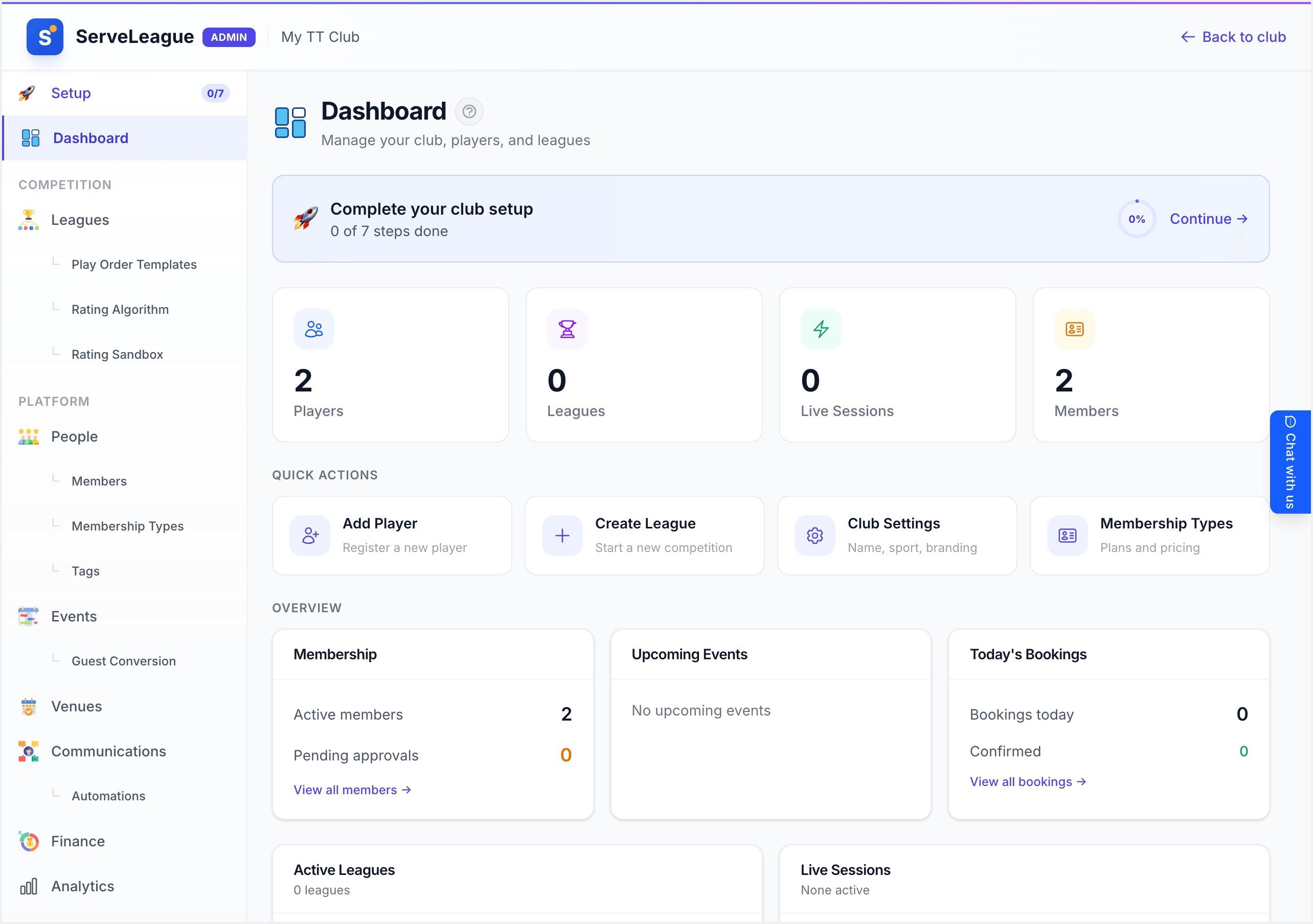Open Members under People
Viewport: 1313px width, 924px height.
pyautogui.click(x=99, y=481)
